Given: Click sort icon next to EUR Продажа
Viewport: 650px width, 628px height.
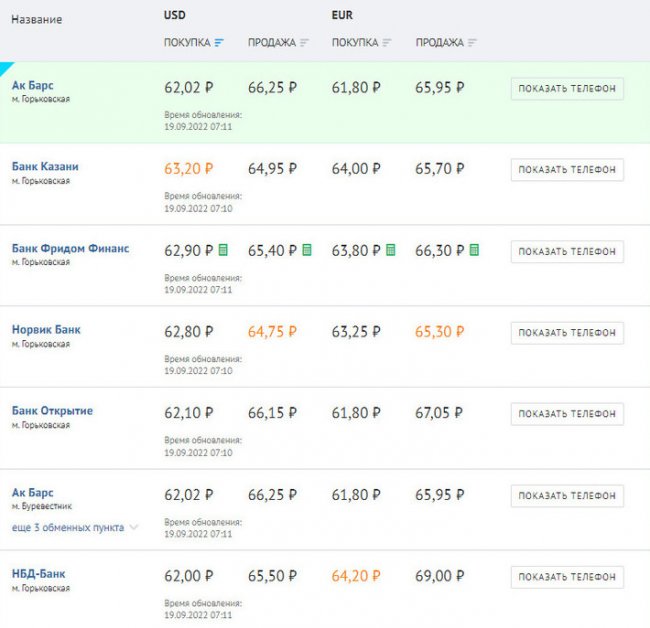Looking at the screenshot, I should coord(472,43).
